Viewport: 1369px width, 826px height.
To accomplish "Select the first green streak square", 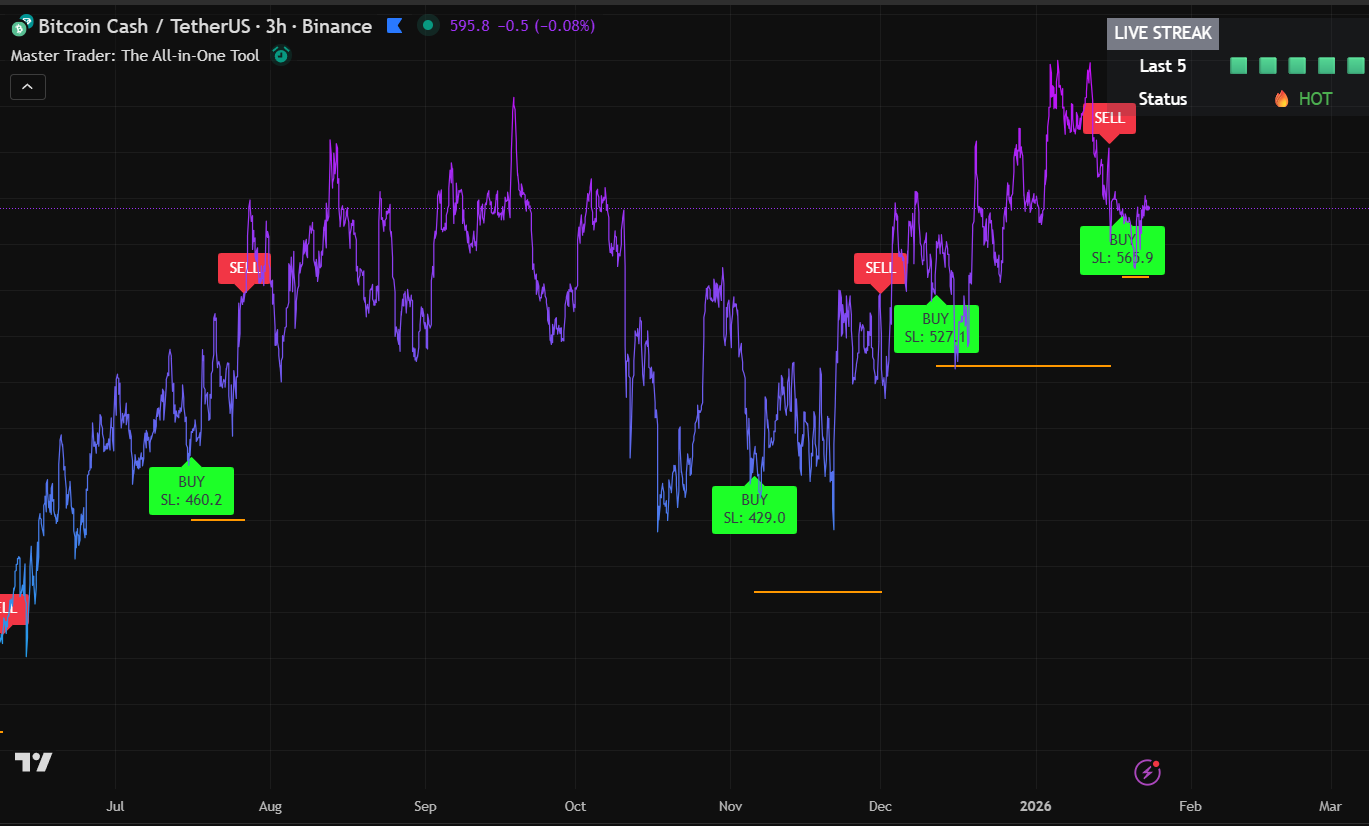I will tap(1238, 65).
